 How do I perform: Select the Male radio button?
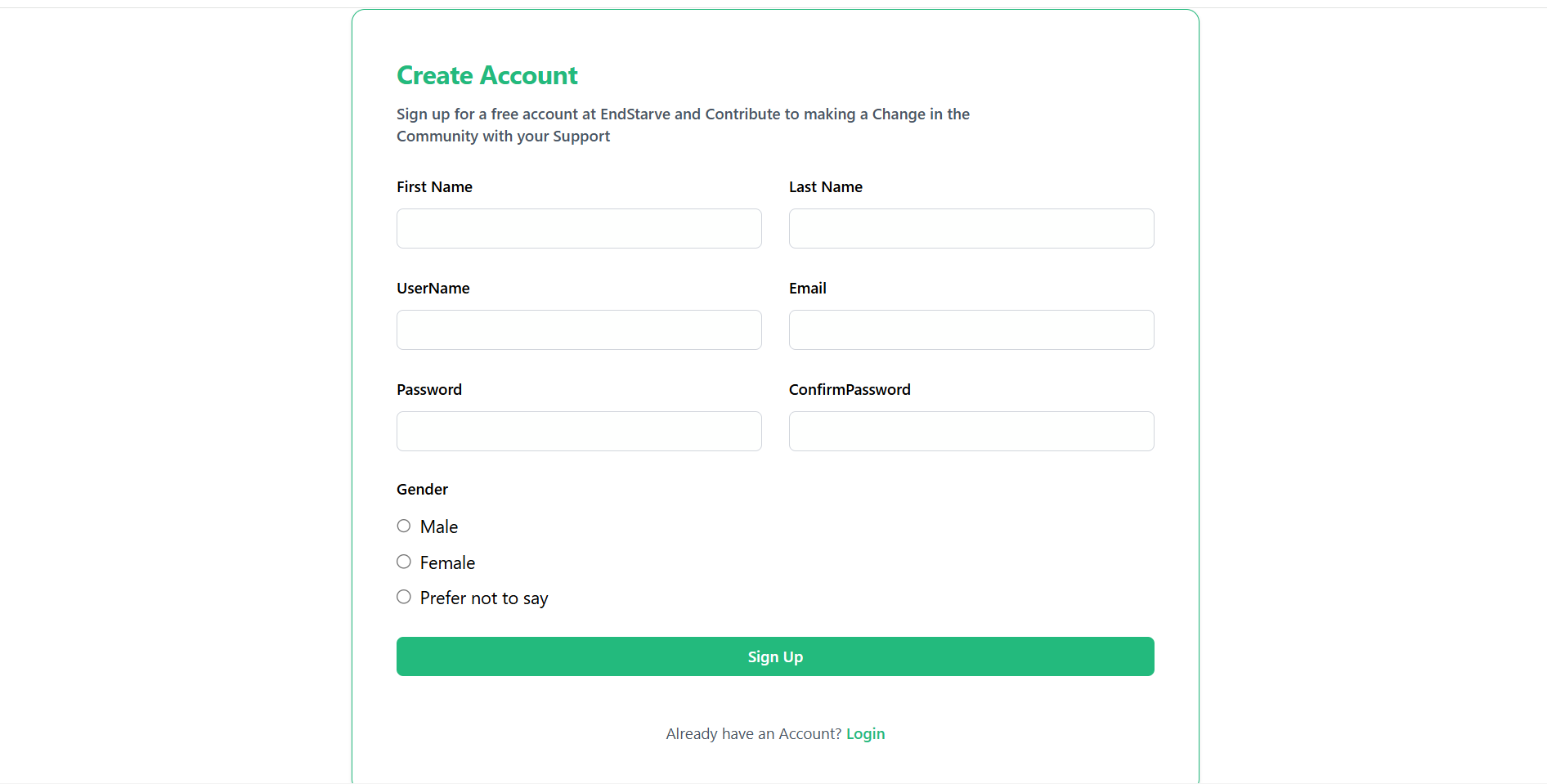pyautogui.click(x=404, y=526)
